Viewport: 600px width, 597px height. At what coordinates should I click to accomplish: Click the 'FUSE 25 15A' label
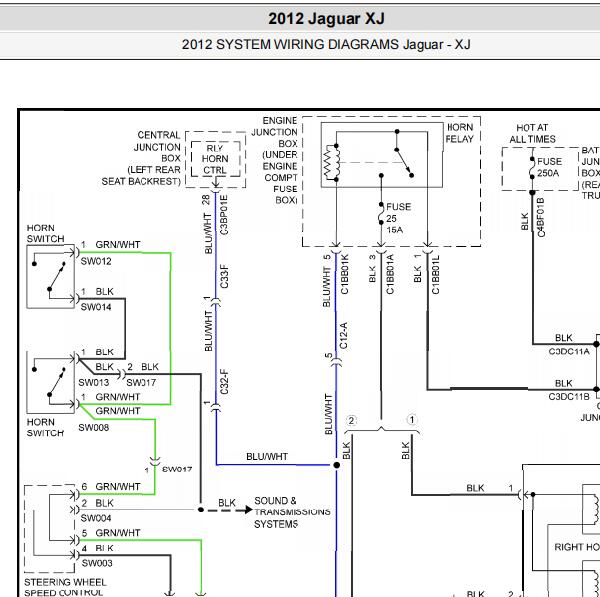[398, 218]
